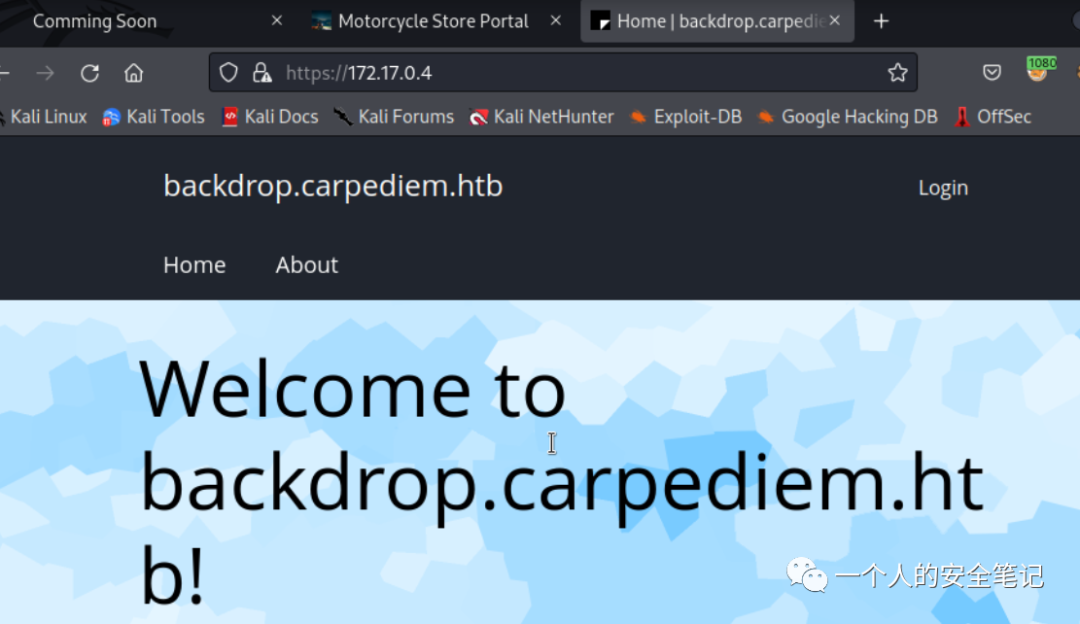Image resolution: width=1080 pixels, height=624 pixels.
Task: Open Kali Docs bookmark
Action: click(270, 116)
